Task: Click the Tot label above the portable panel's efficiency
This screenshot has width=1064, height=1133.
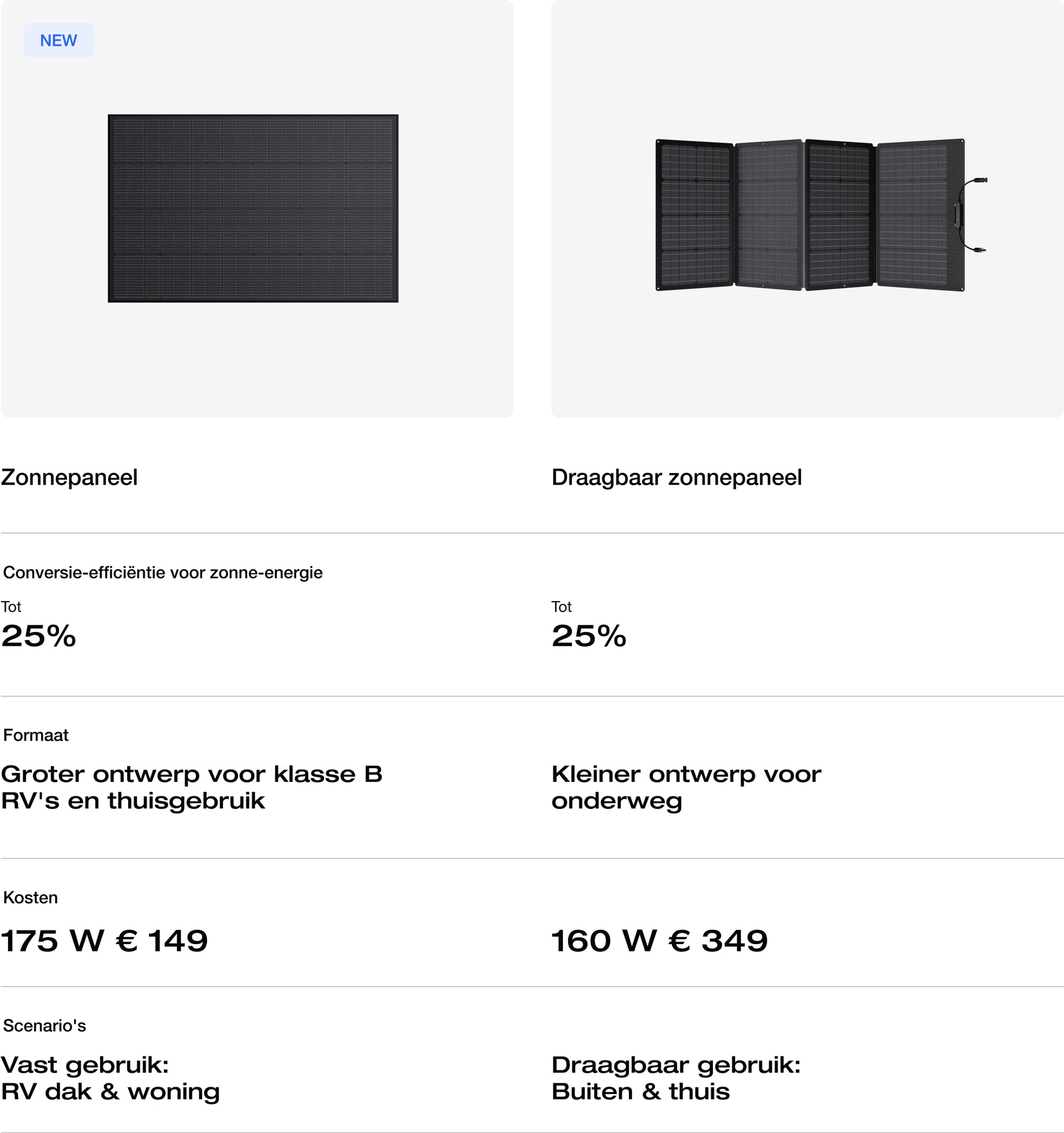Action: (x=561, y=606)
